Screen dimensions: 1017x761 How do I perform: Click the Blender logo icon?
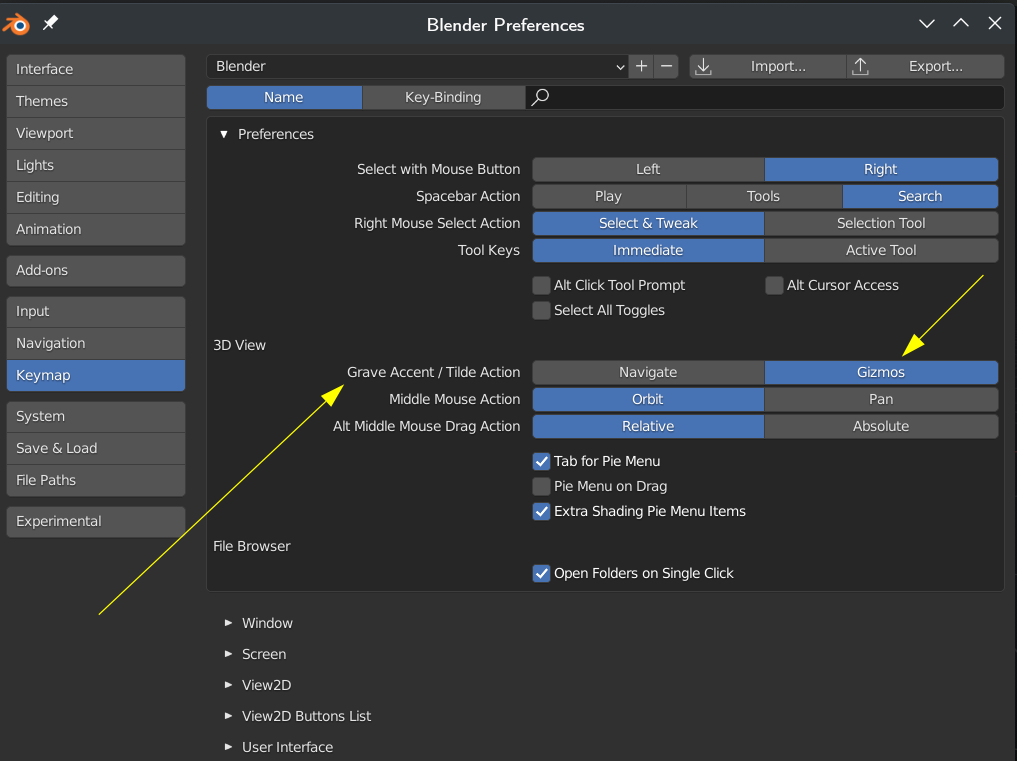[17, 25]
